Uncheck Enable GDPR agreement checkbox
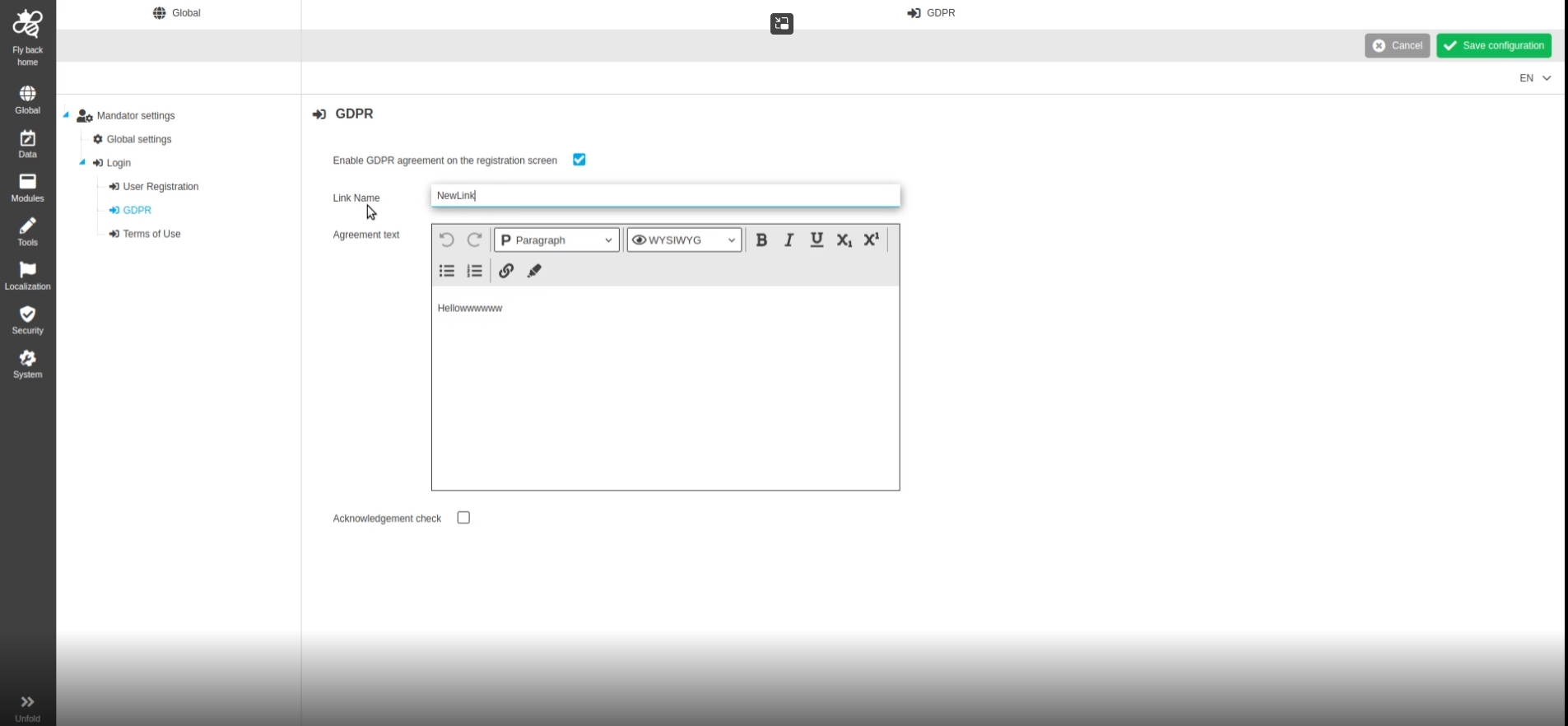The image size is (1568, 726). [x=579, y=160]
